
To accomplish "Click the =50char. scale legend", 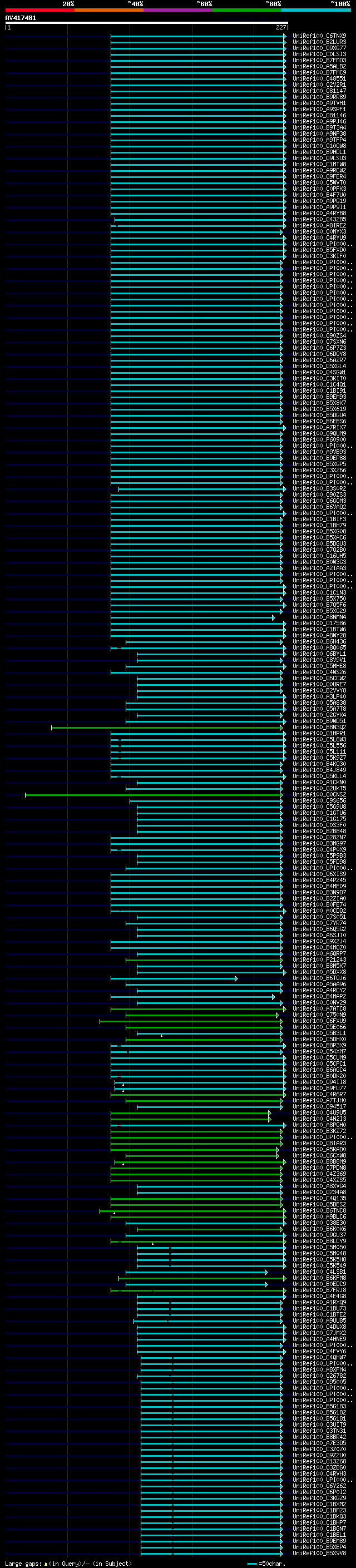I will (x=266, y=1563).
